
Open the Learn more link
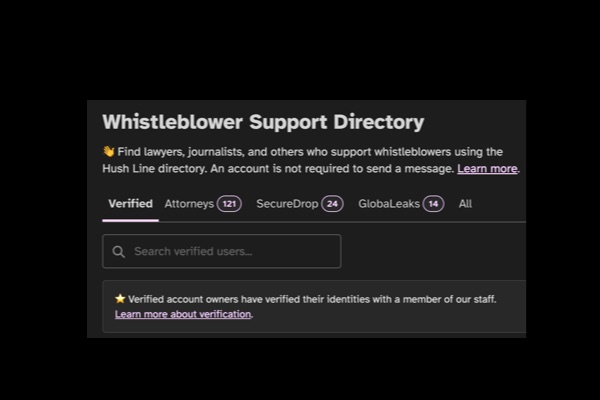point(487,168)
